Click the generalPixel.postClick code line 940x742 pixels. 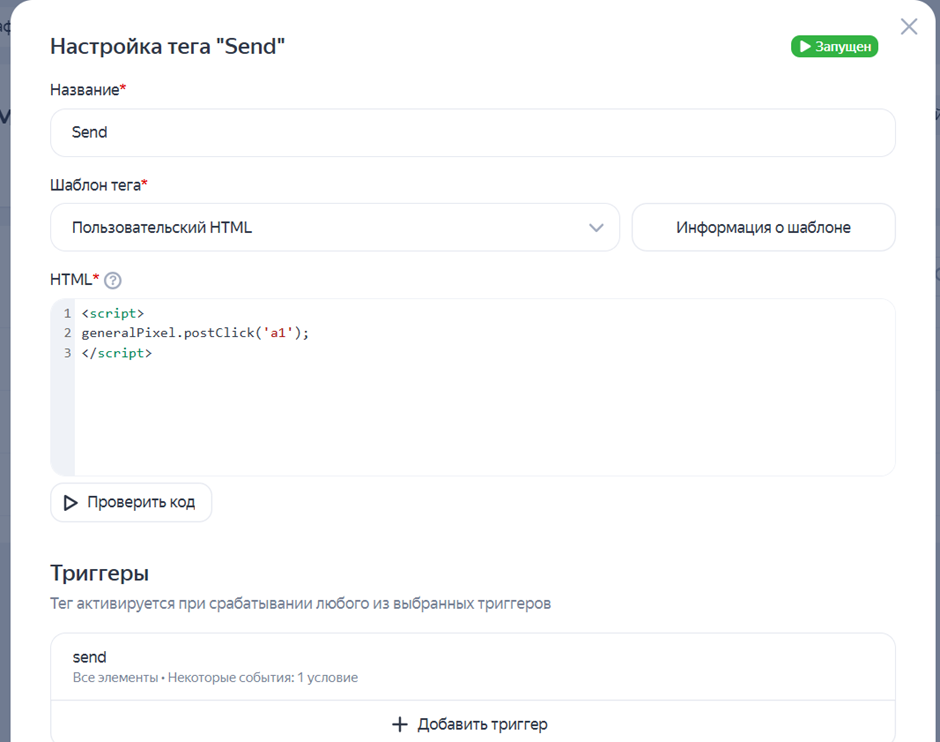[x=170, y=333]
